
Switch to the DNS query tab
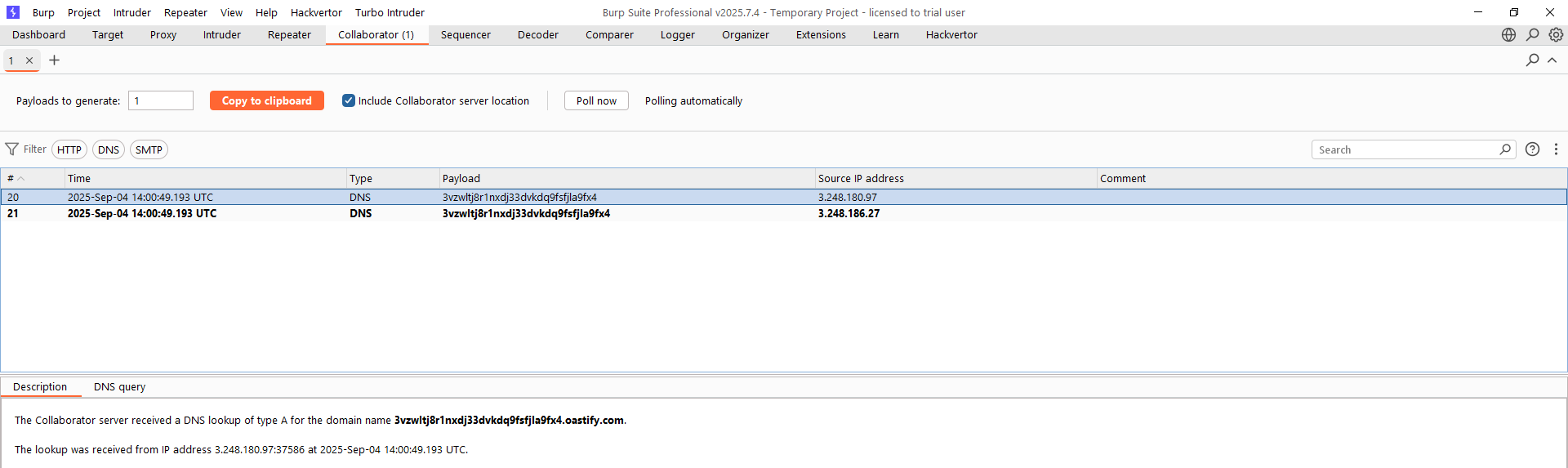[119, 387]
